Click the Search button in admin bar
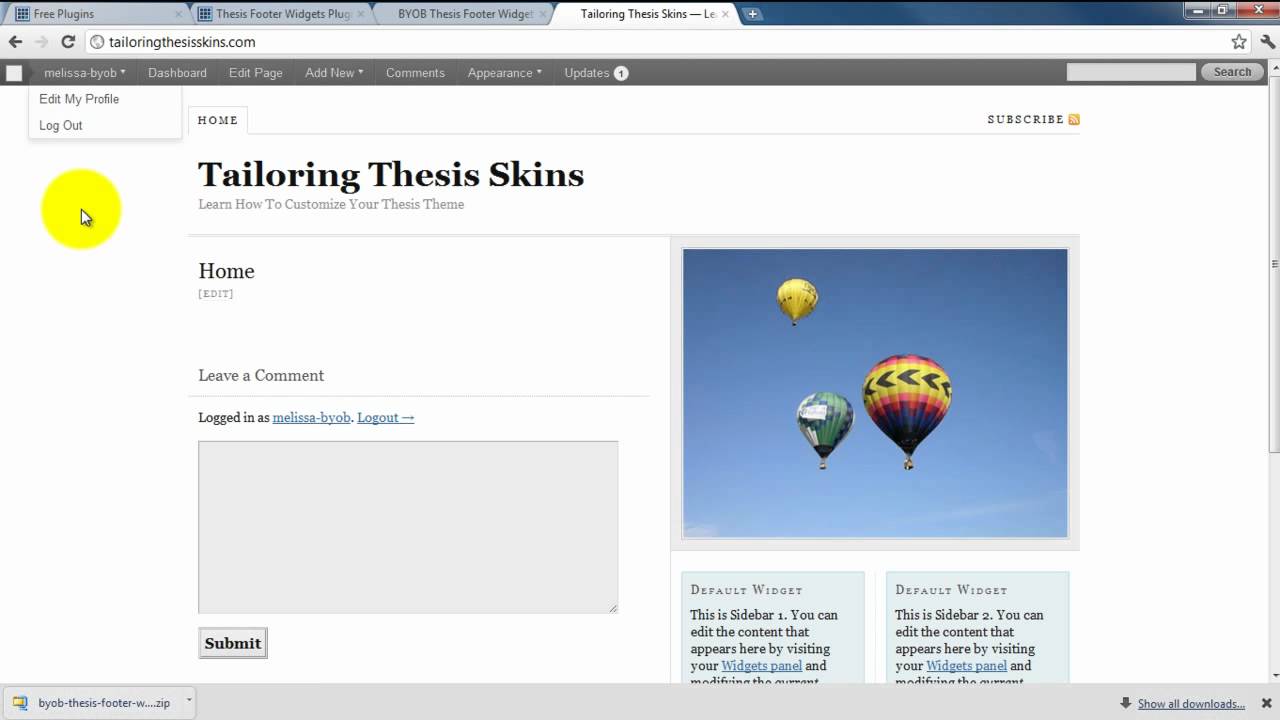This screenshot has width=1280, height=720. pos(1232,72)
